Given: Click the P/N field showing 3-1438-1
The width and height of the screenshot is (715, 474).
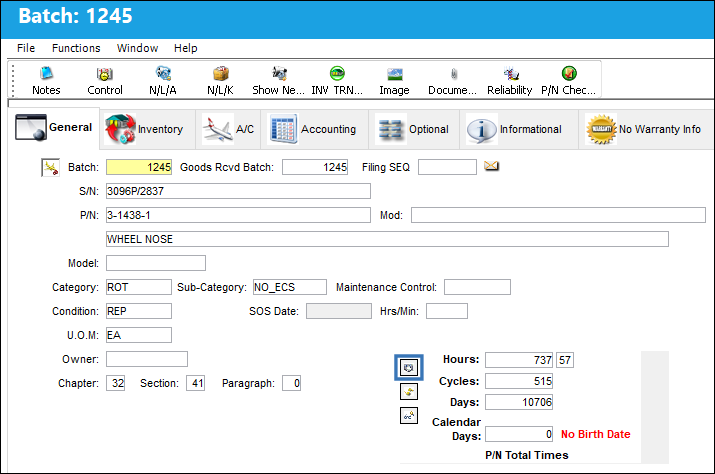Looking at the screenshot, I should pyautogui.click(x=238, y=215).
